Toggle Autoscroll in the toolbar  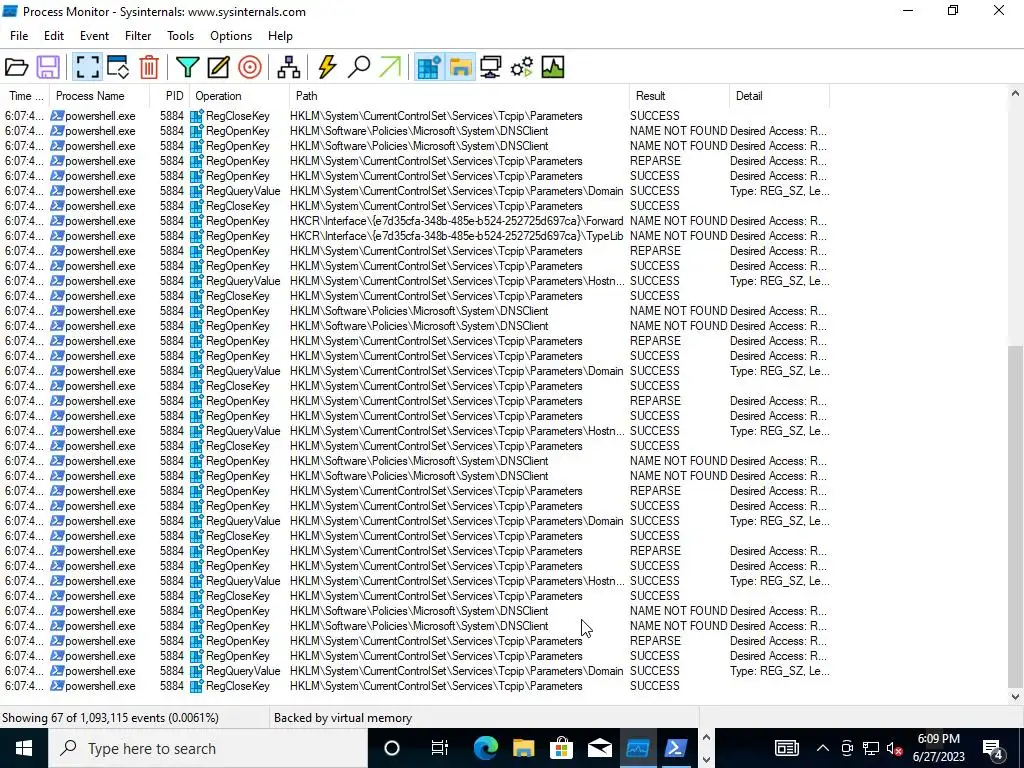(x=118, y=67)
